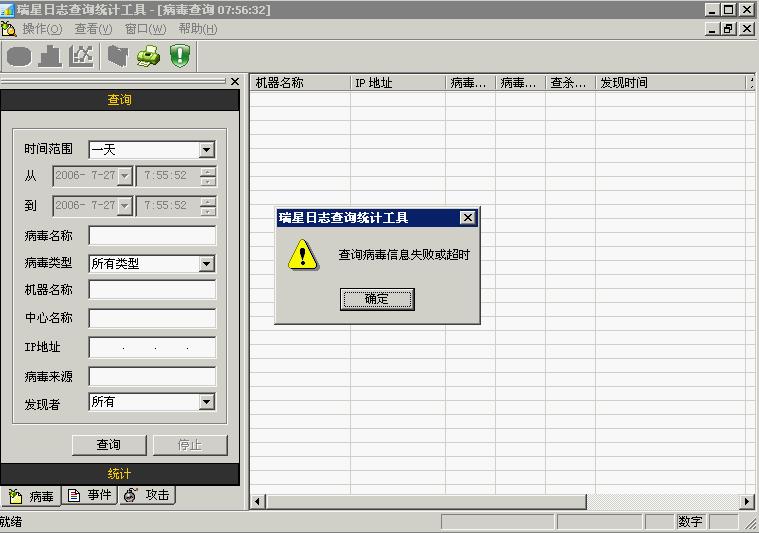The height and width of the screenshot is (533, 759).
Task: Click the 从 time spinner
Action: coord(208,176)
